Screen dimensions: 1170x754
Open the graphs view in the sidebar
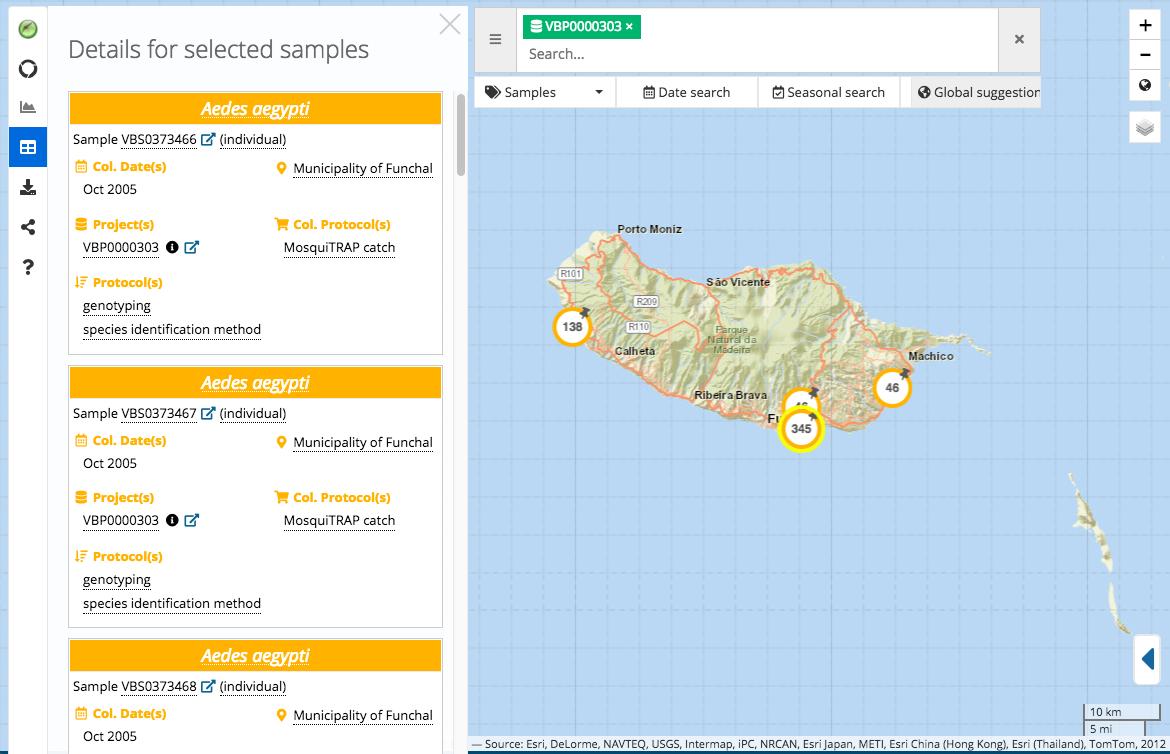coord(27,106)
